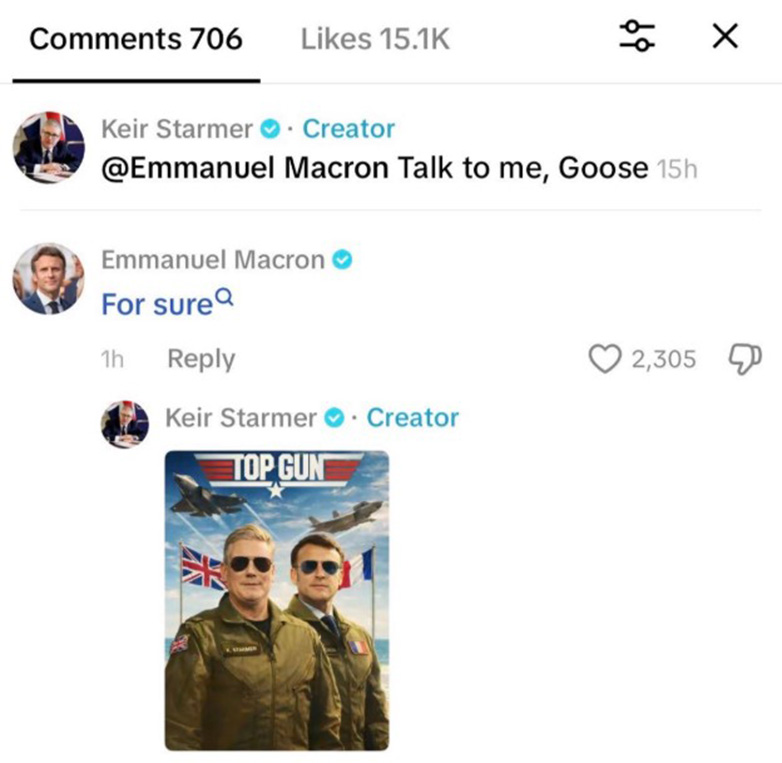Open the comment filter settings icon
782x763 pixels.
[x=637, y=38]
